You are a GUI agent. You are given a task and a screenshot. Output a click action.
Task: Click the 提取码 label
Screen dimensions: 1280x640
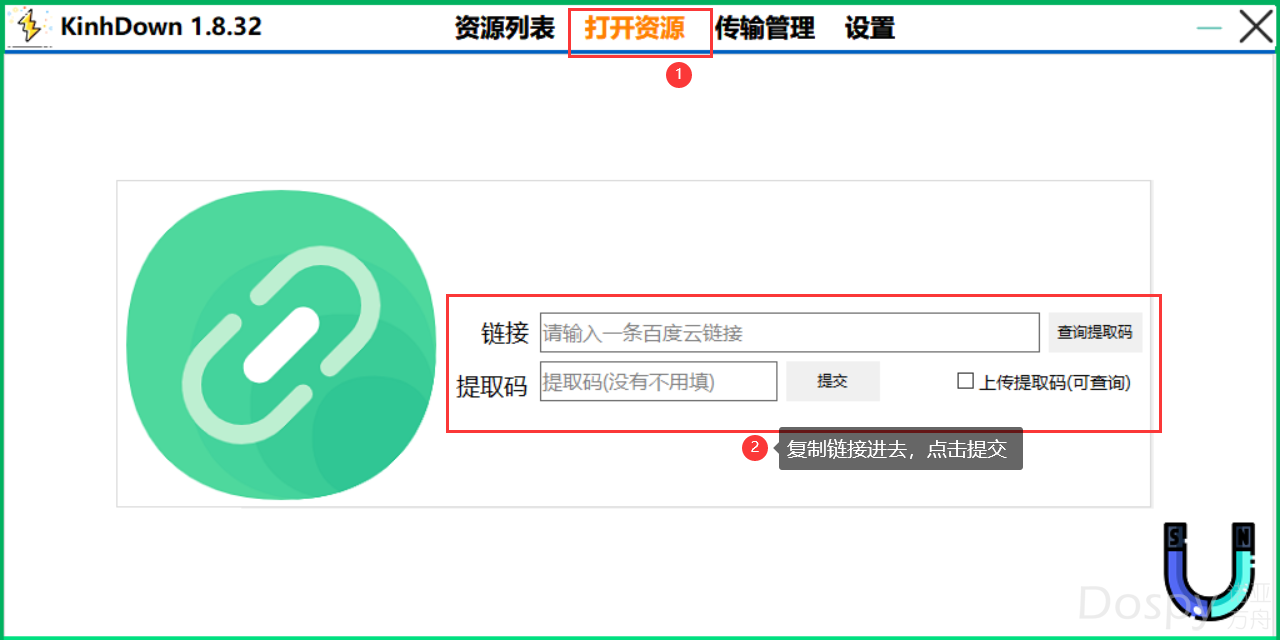[x=491, y=386]
